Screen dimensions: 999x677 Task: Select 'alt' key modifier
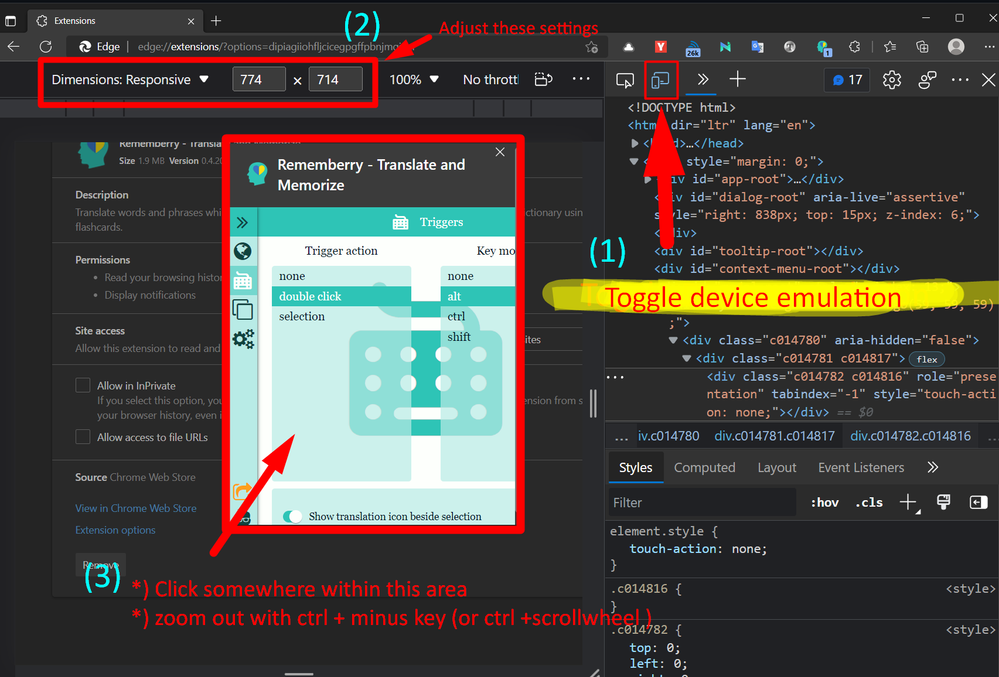click(478, 296)
